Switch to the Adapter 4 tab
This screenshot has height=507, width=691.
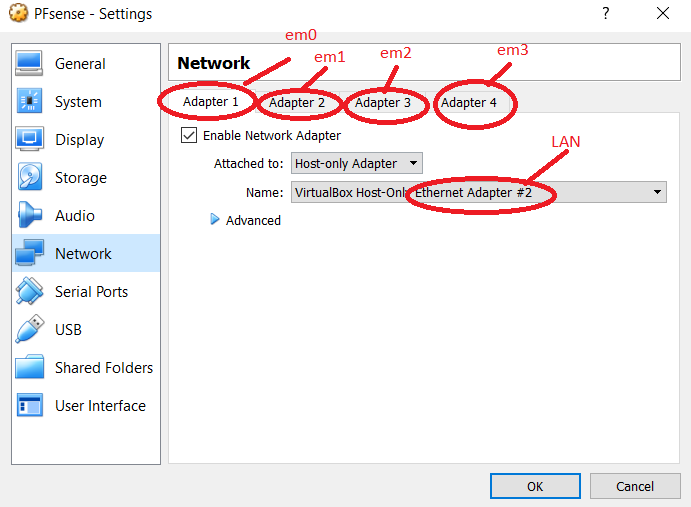point(468,103)
